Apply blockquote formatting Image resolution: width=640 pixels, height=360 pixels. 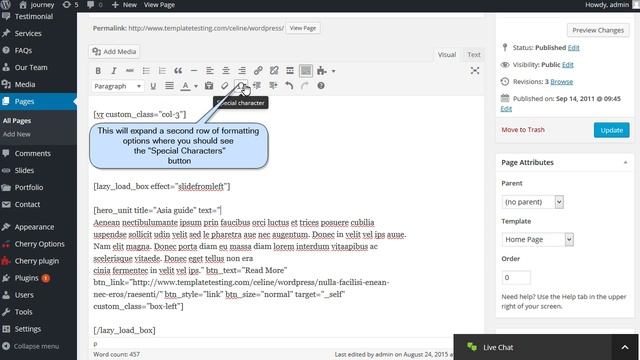(178, 71)
